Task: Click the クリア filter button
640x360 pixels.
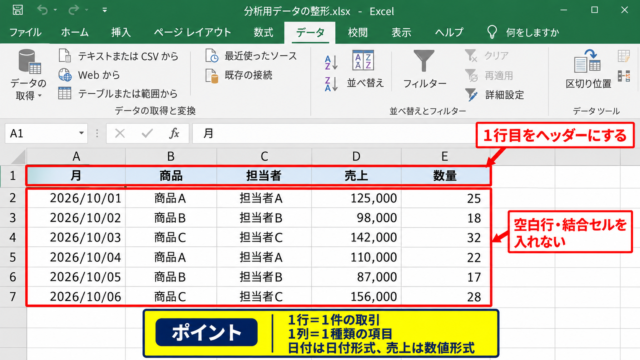Action: click(x=487, y=56)
